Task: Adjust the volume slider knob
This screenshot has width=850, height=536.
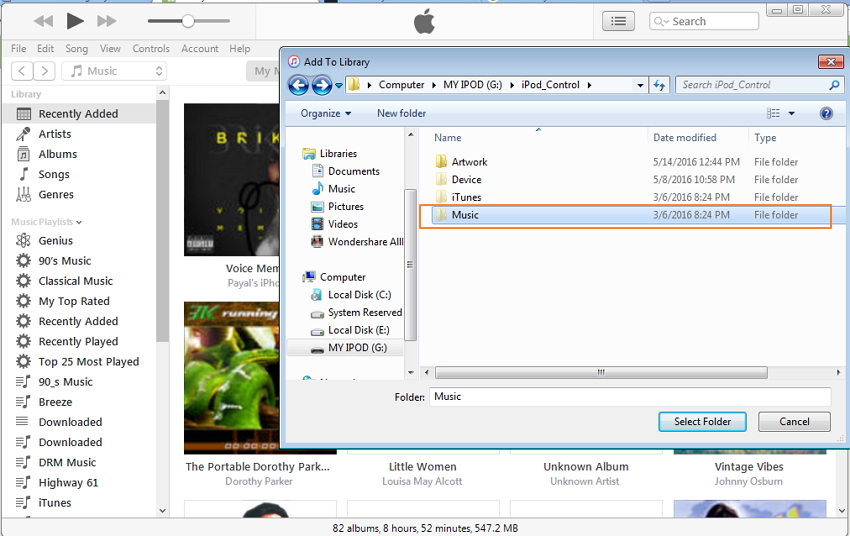Action: pyautogui.click(x=188, y=21)
